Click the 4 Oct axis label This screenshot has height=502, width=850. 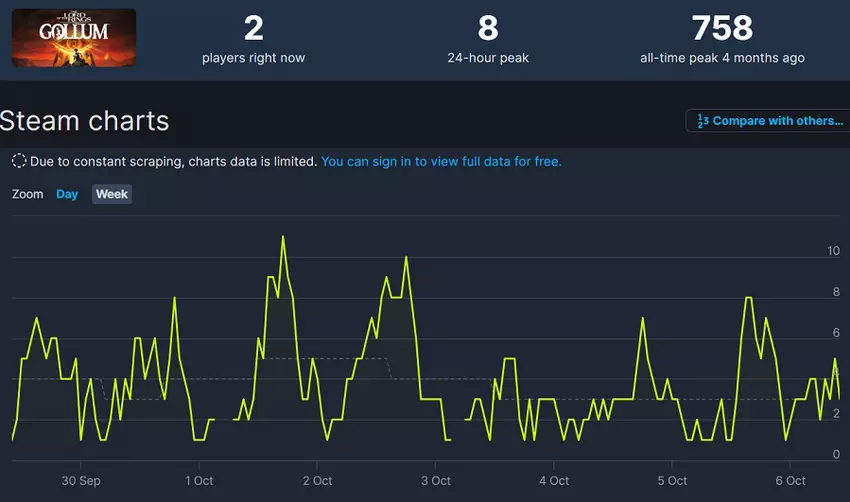[553, 481]
